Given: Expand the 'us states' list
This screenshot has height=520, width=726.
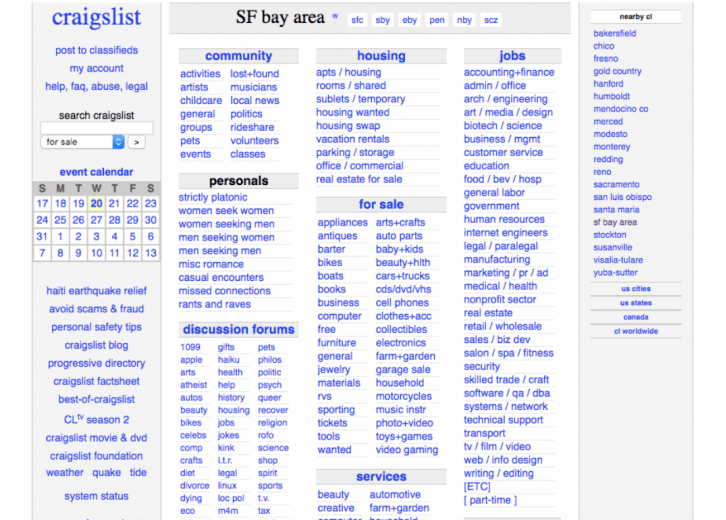Looking at the screenshot, I should [636, 303].
